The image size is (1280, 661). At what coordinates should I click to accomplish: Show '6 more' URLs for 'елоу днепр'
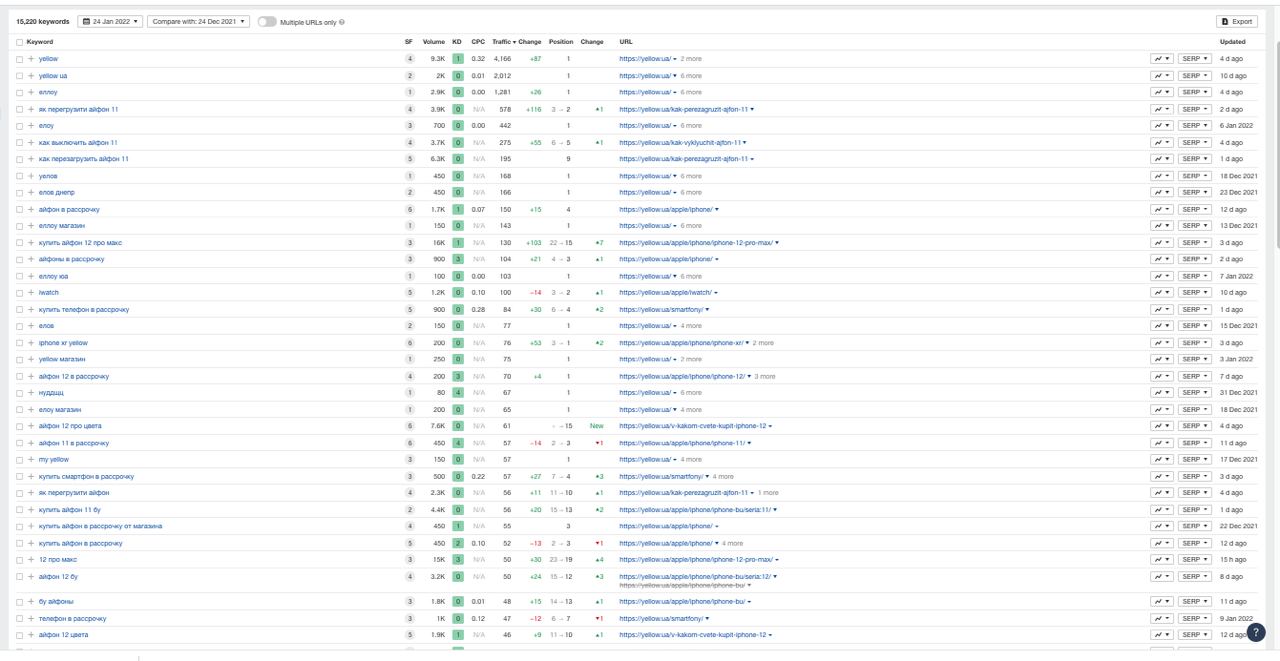coord(691,192)
